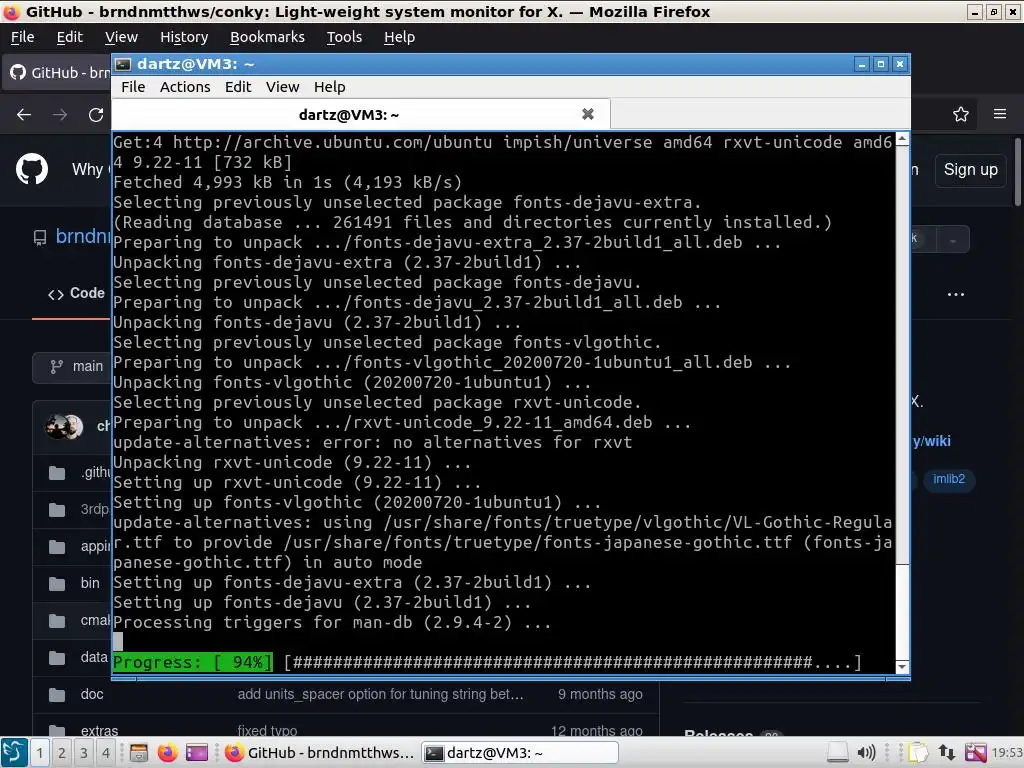1024x768 pixels.
Task: Reload the page in Firefox
Action: (x=96, y=115)
